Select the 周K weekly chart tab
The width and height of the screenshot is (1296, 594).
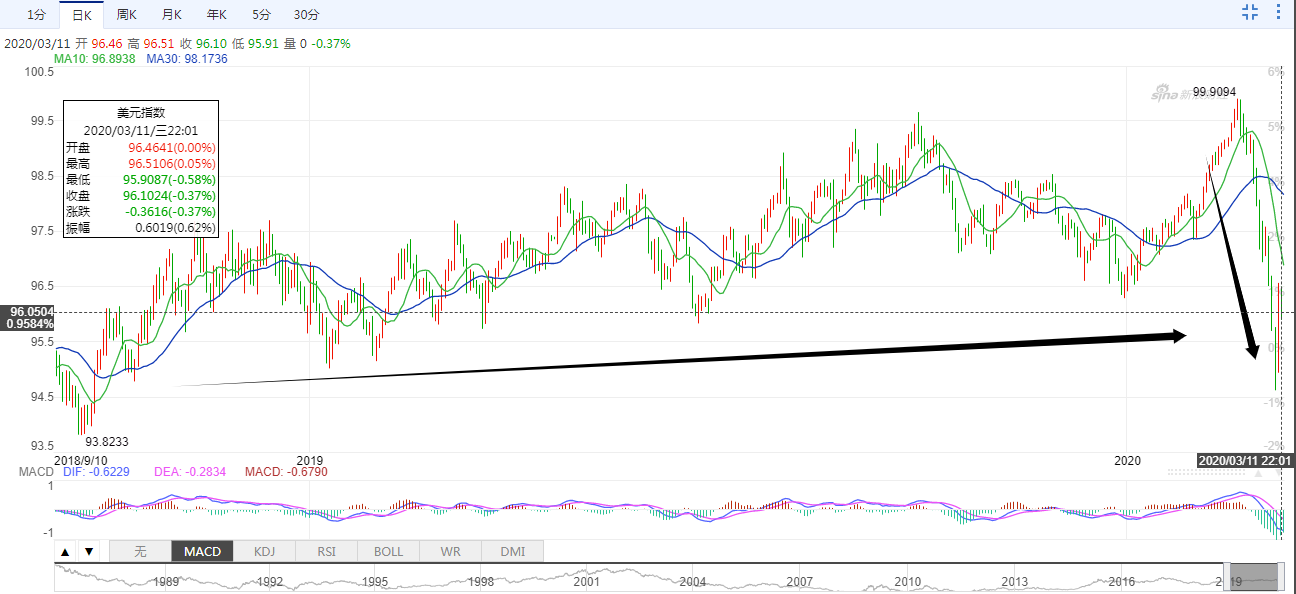pos(127,14)
